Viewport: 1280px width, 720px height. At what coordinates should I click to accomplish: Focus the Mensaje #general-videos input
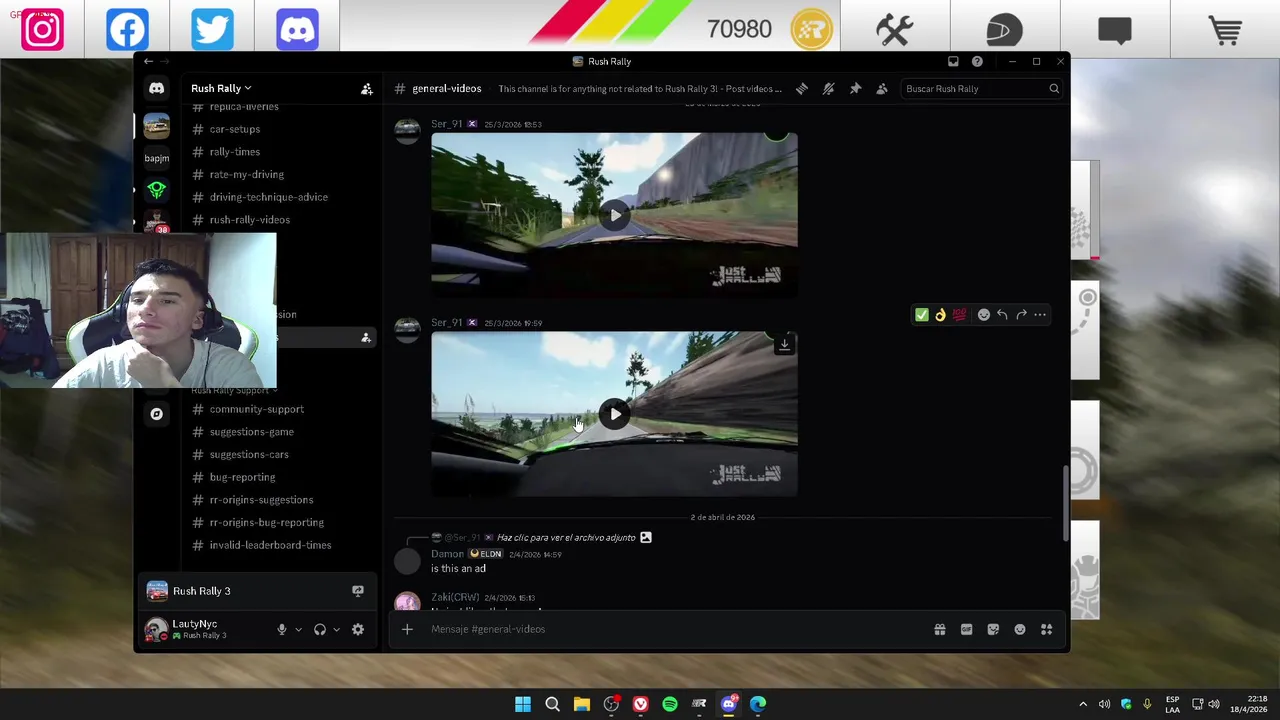pyautogui.click(x=670, y=629)
